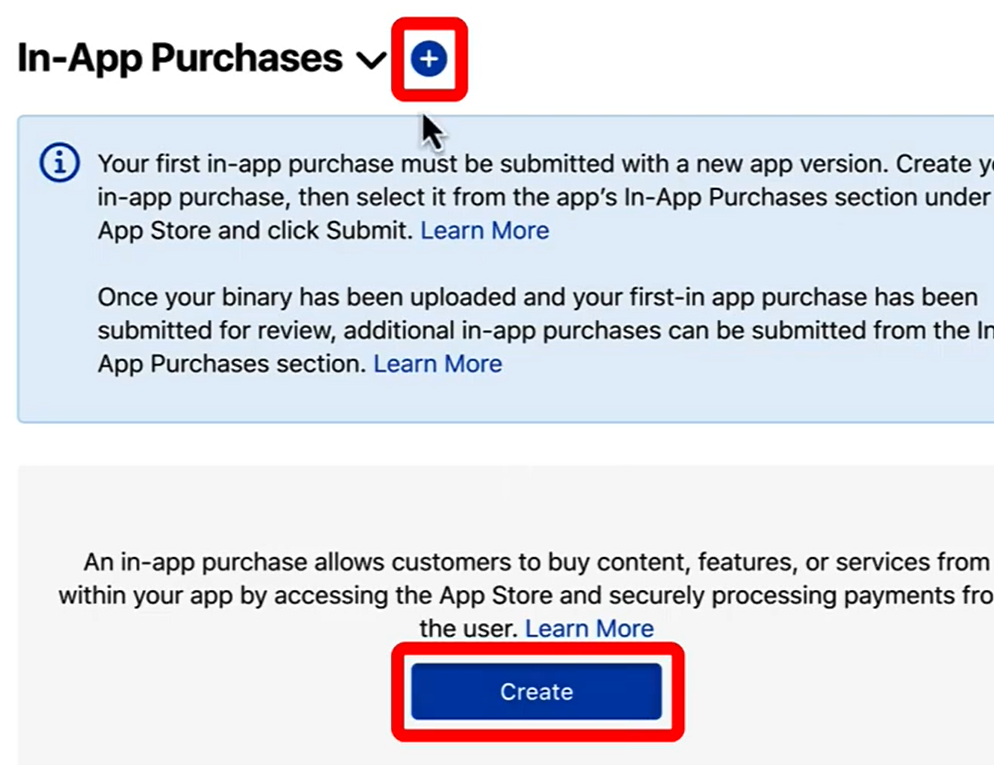Image resolution: width=994 pixels, height=765 pixels.
Task: Expand the In-App Purchases chevron dropdown
Action: coord(371,61)
